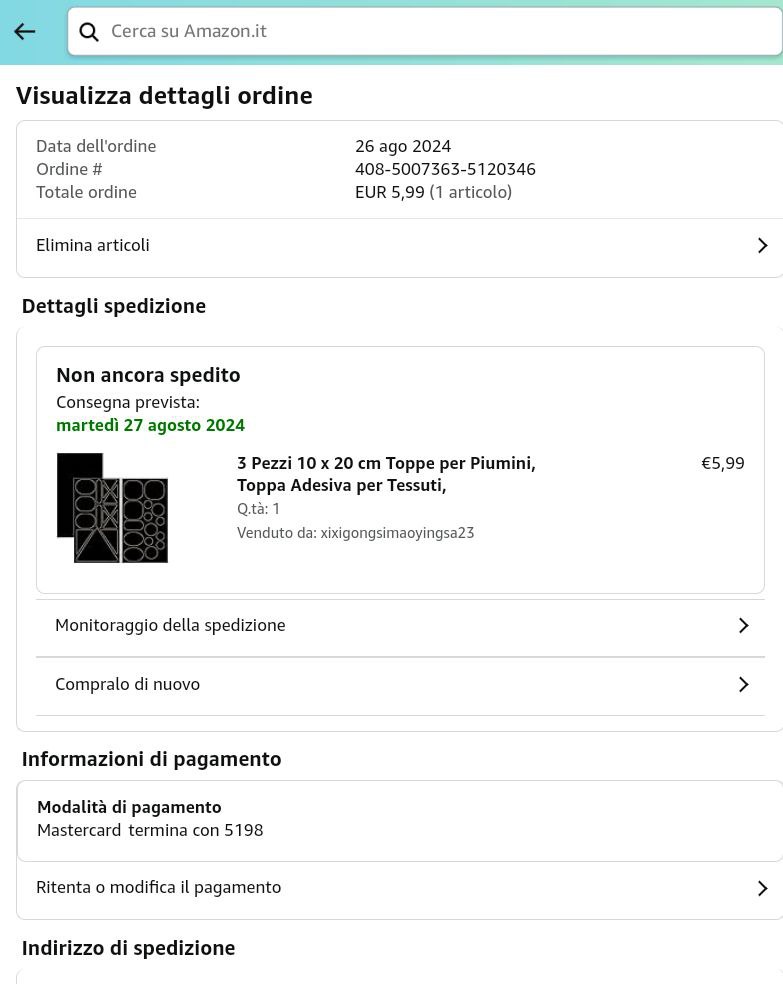The image size is (783, 984).
Task: Click the arrow next to Compralo di nuovo
Action: point(743,684)
